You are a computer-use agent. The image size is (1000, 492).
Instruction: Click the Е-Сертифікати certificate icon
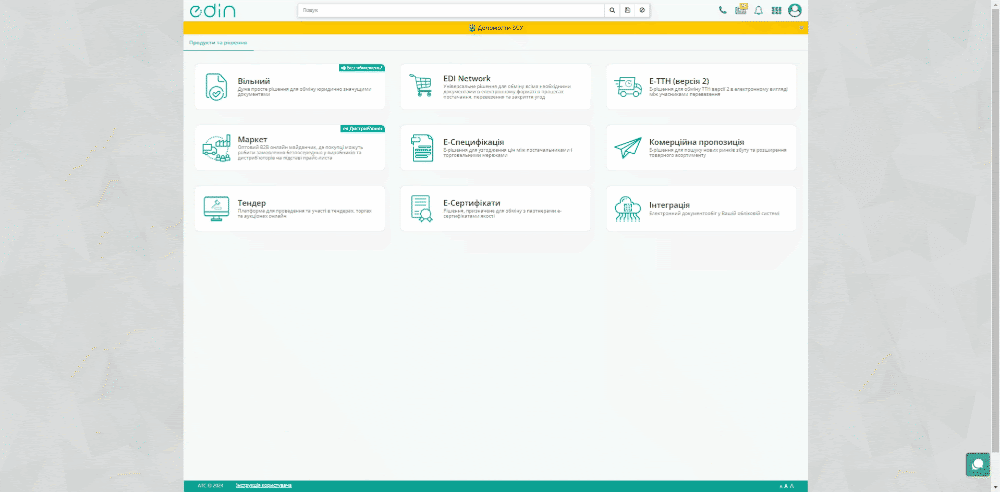pos(422,208)
